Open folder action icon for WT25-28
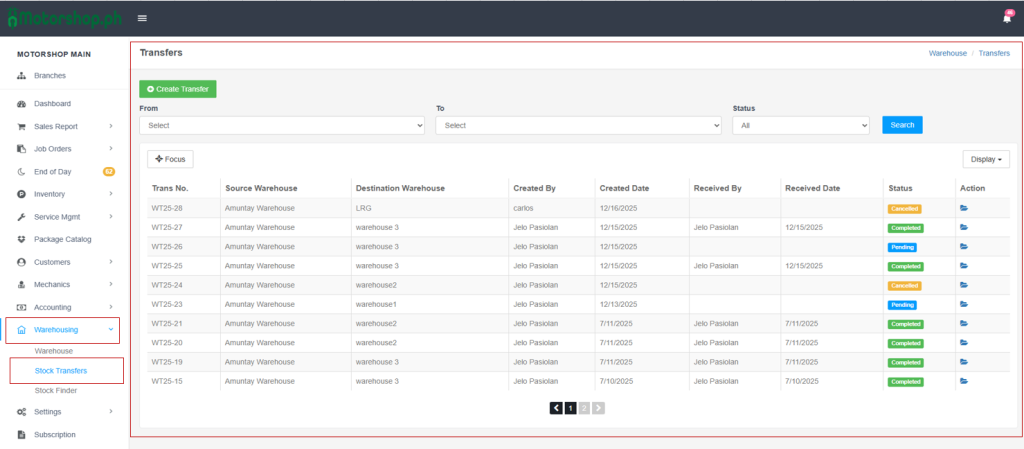This screenshot has width=1024, height=449. click(x=964, y=209)
